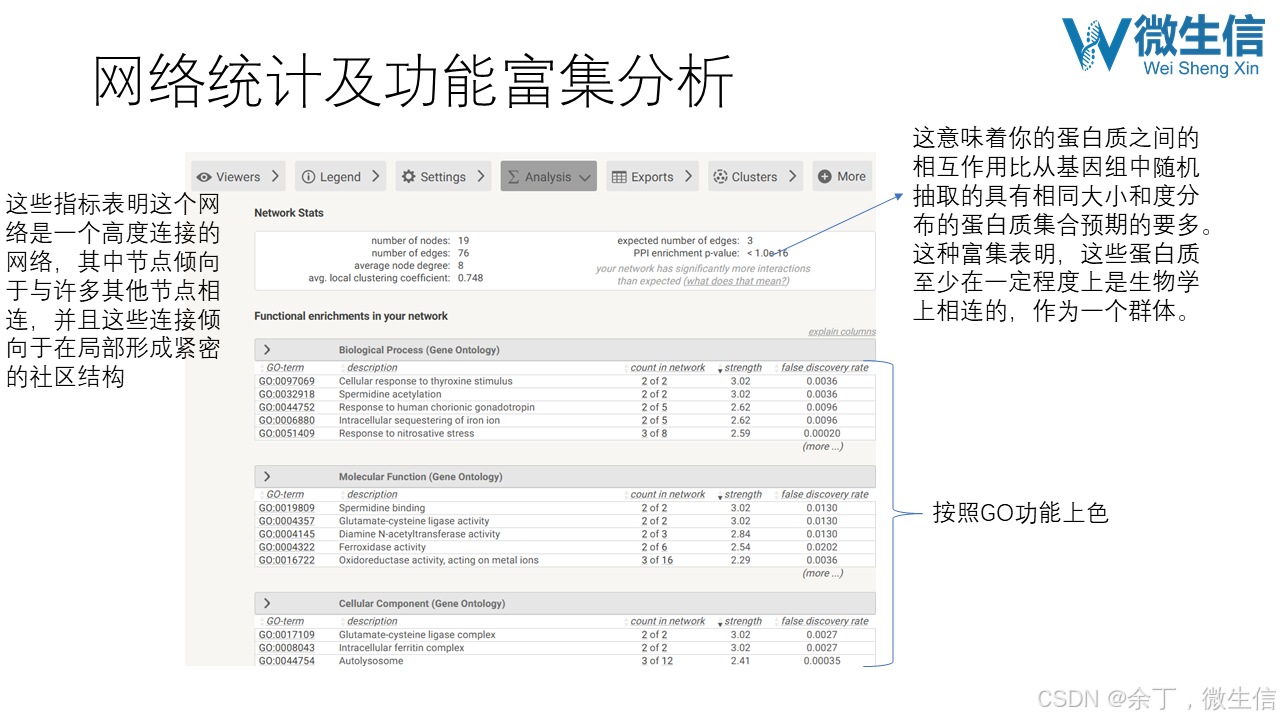Click the 'explain columns' link

click(842, 332)
